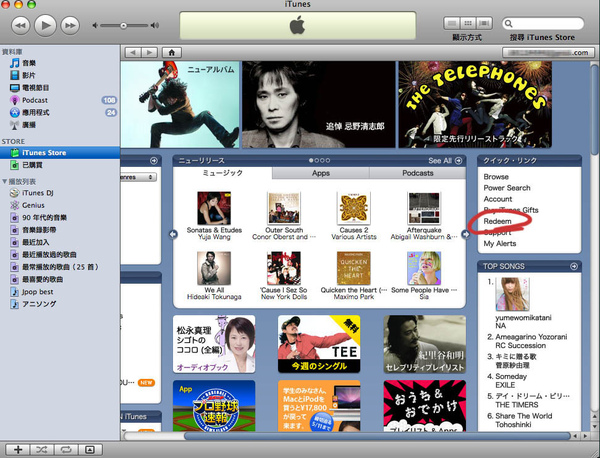Switch to list view mode
600x458 pixels.
452,23
